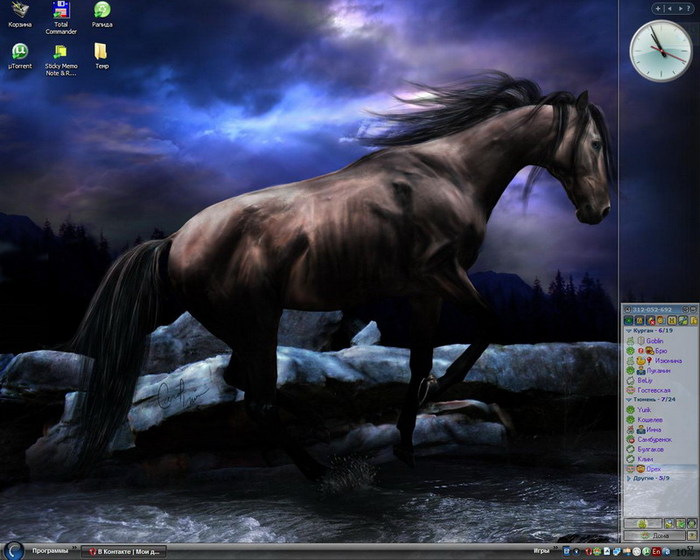The width and height of the screenshot is (700, 560).
Task: Click the En language indicator in the tray
Action: 656,552
